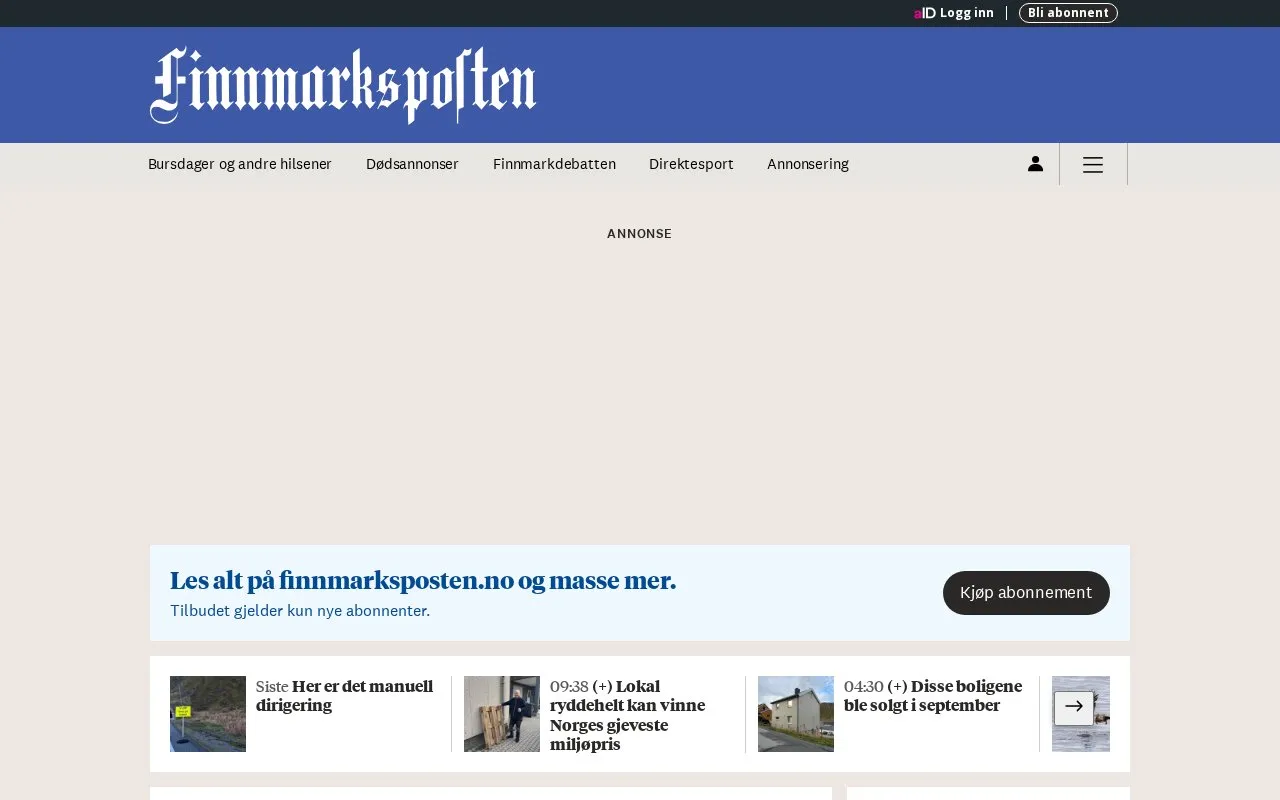Open Direktesport section
This screenshot has height=800, width=1280.
(x=691, y=164)
